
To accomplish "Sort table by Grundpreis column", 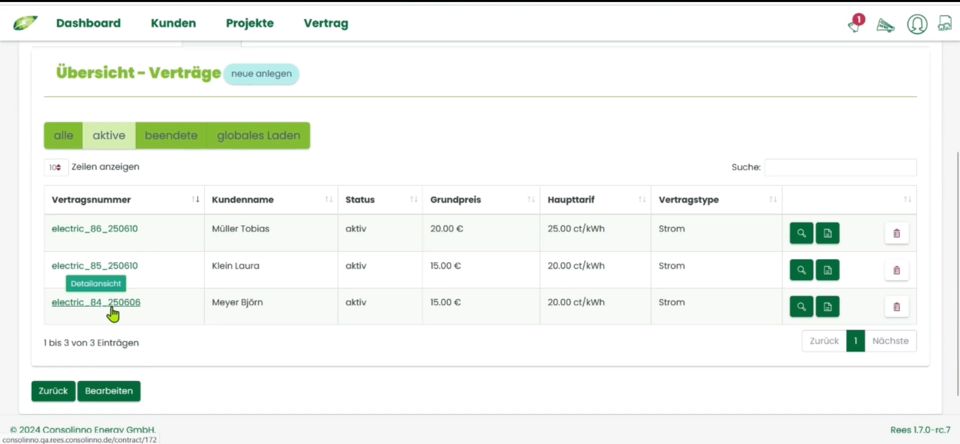I will [x=480, y=200].
